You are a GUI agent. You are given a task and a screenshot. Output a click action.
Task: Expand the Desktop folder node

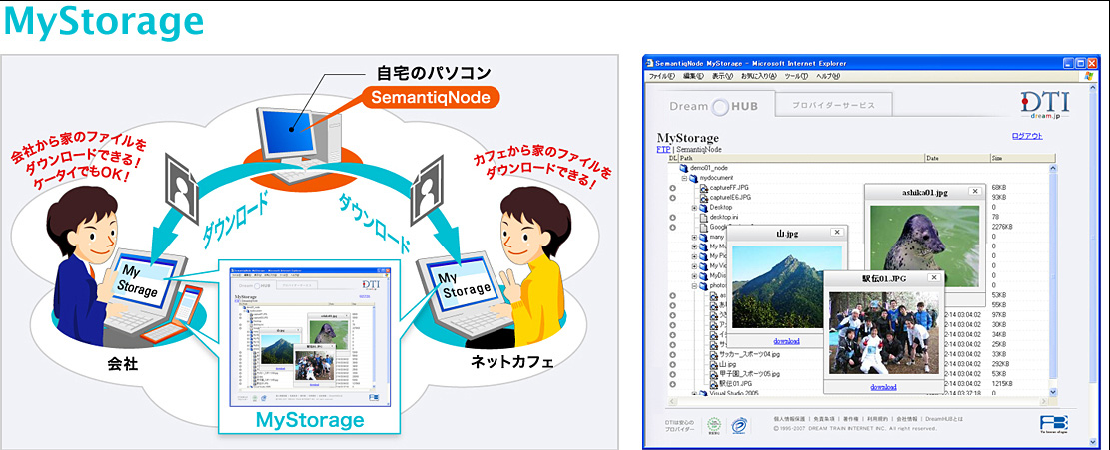pyautogui.click(x=694, y=208)
